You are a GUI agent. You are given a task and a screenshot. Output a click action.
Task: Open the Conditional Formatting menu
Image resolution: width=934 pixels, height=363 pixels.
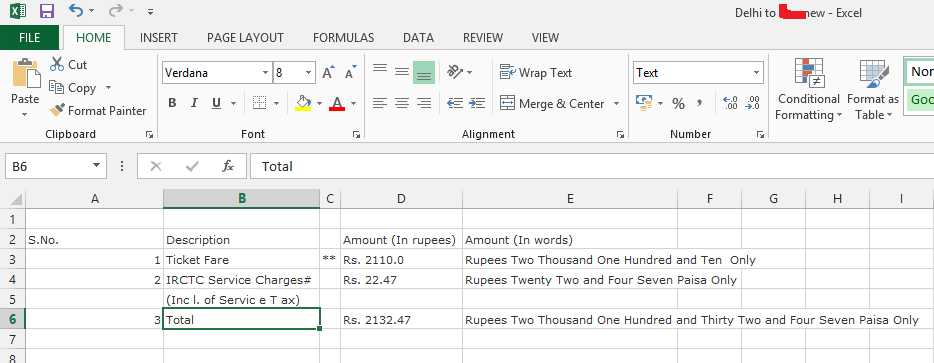pos(808,89)
